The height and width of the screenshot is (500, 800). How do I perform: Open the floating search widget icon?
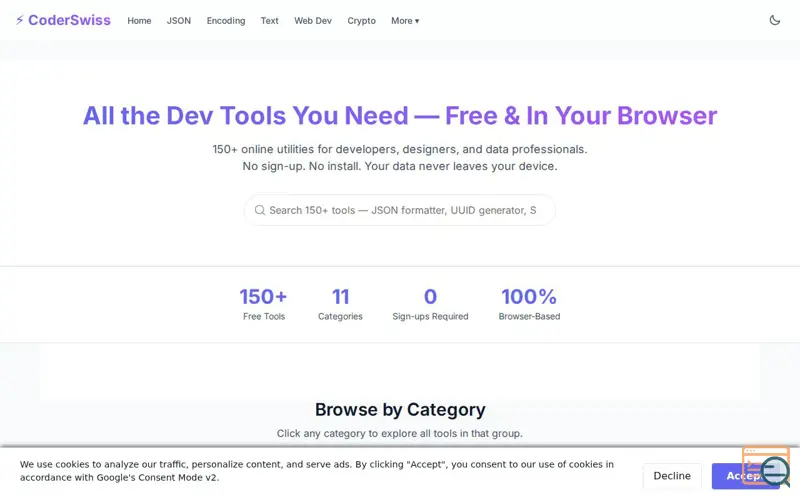click(x=766, y=466)
